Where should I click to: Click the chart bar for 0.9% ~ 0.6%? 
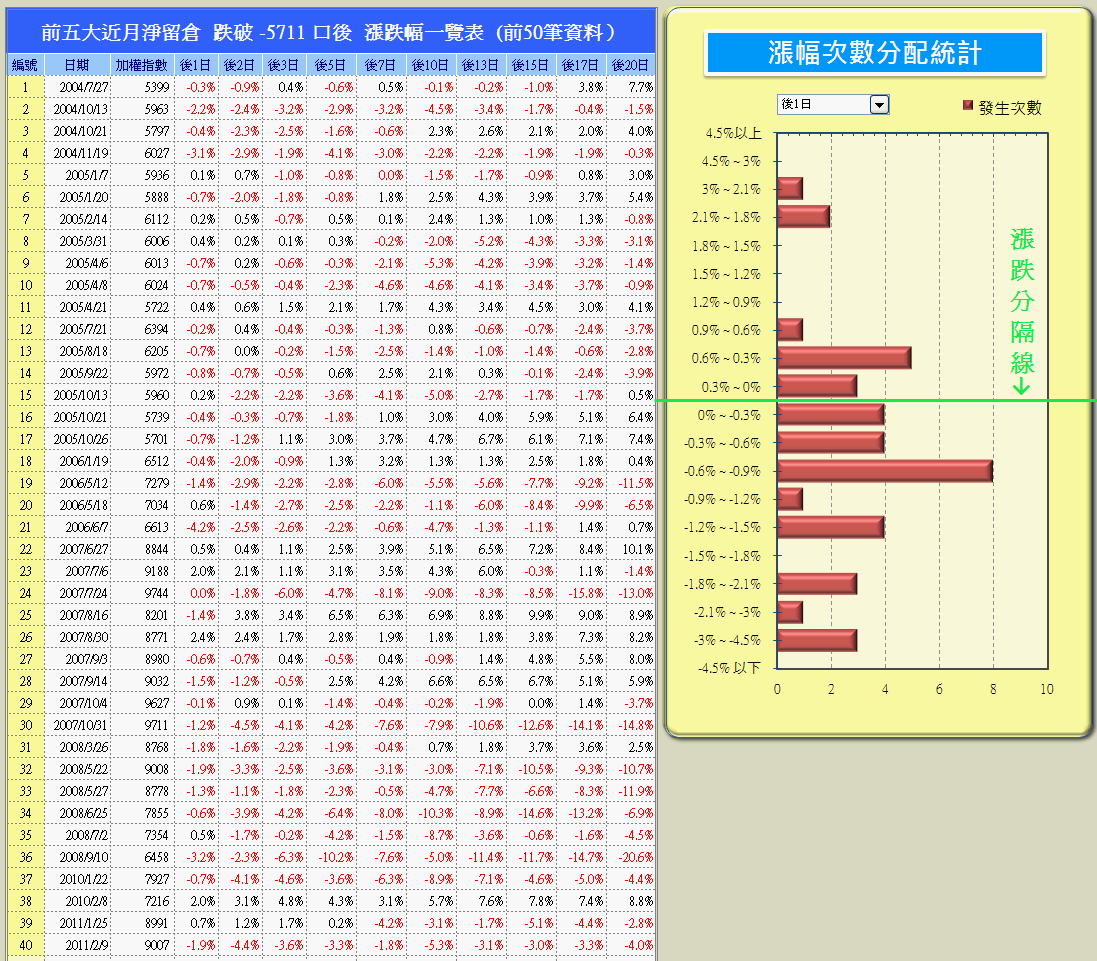click(x=791, y=330)
